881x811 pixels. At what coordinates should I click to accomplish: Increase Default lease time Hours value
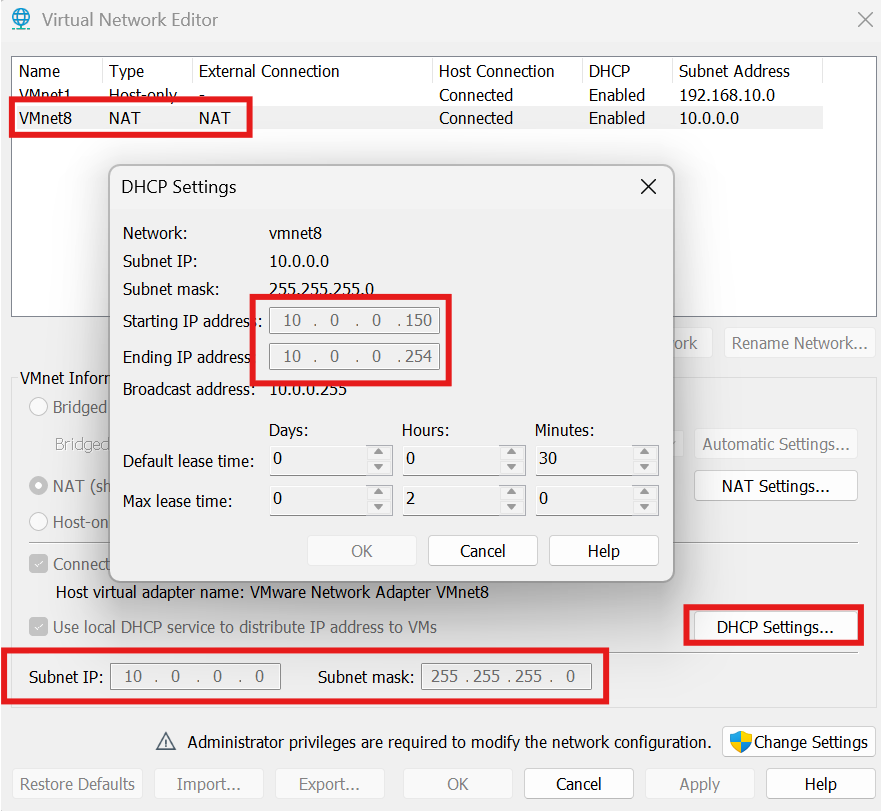[511, 452]
